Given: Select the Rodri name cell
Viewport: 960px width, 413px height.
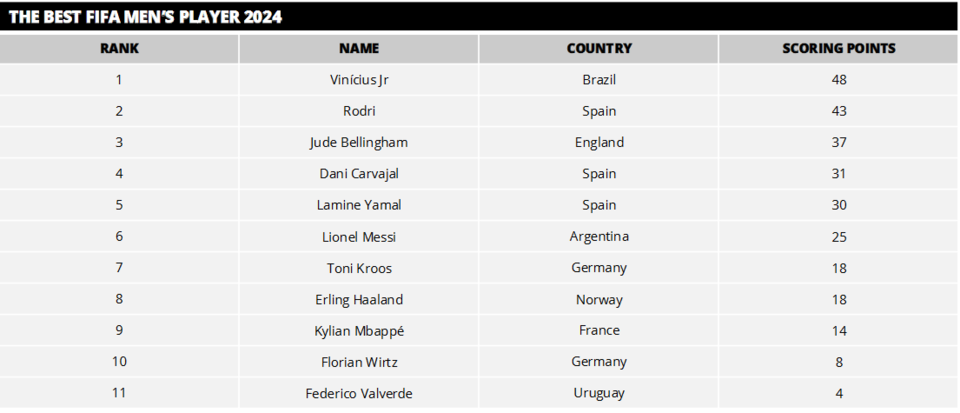Looking at the screenshot, I should point(359,111).
